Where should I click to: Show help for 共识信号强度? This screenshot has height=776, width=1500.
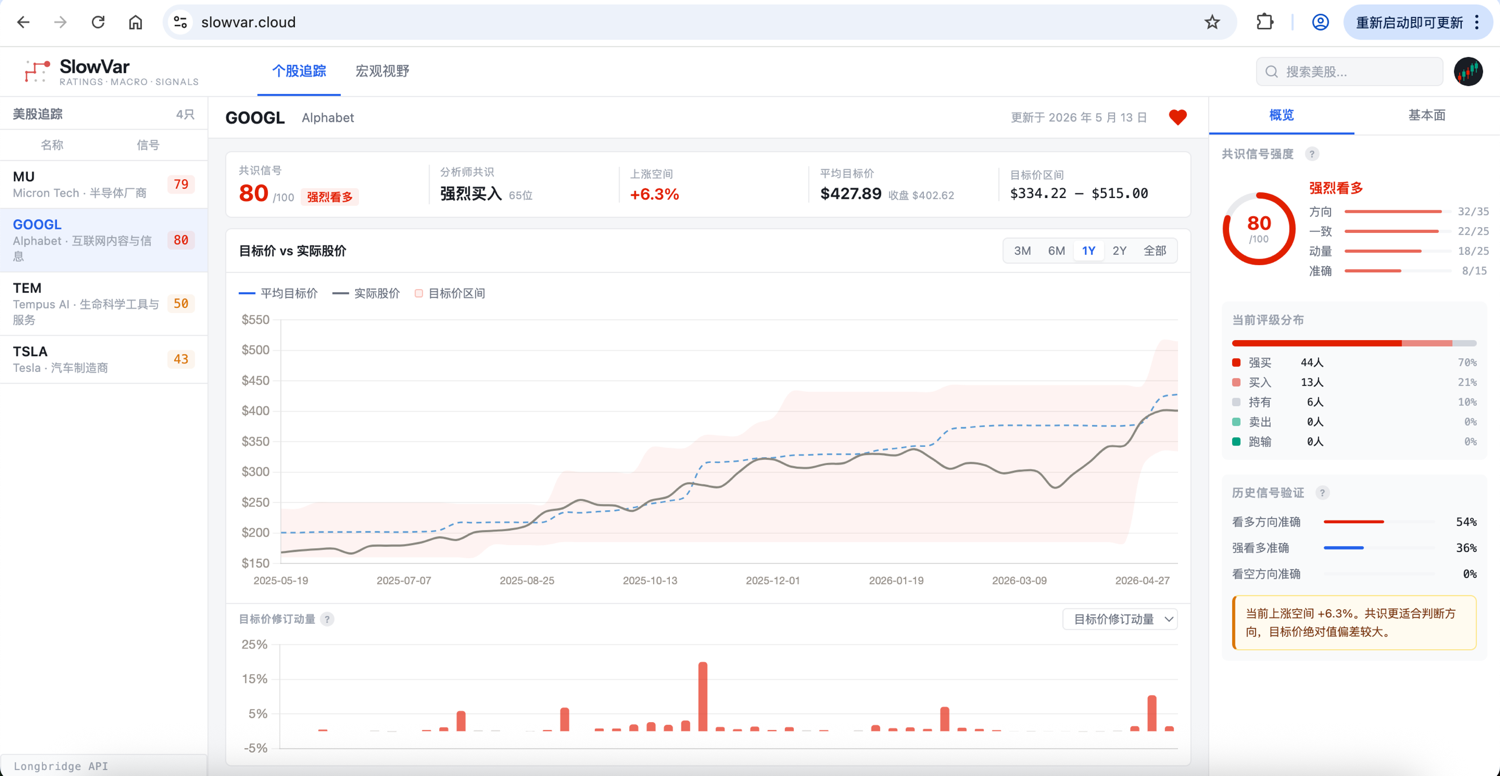pos(1312,154)
